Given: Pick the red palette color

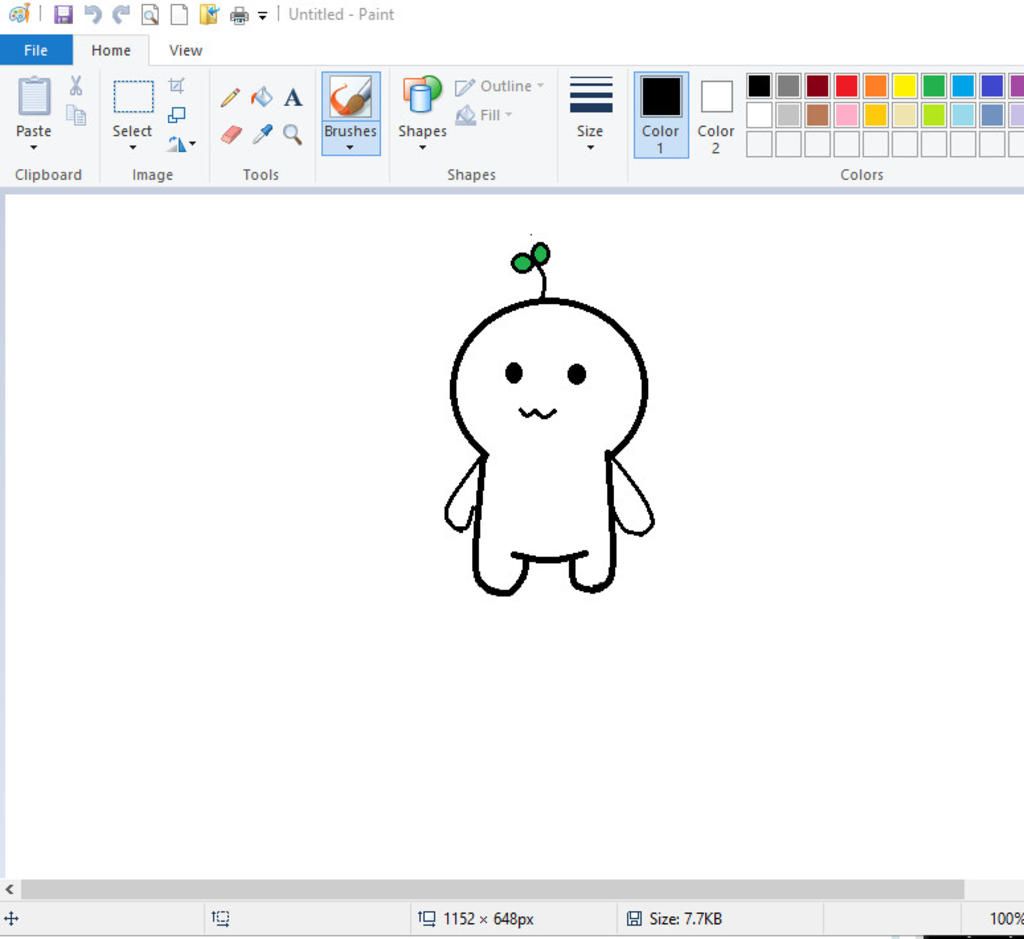Looking at the screenshot, I should coord(847,86).
